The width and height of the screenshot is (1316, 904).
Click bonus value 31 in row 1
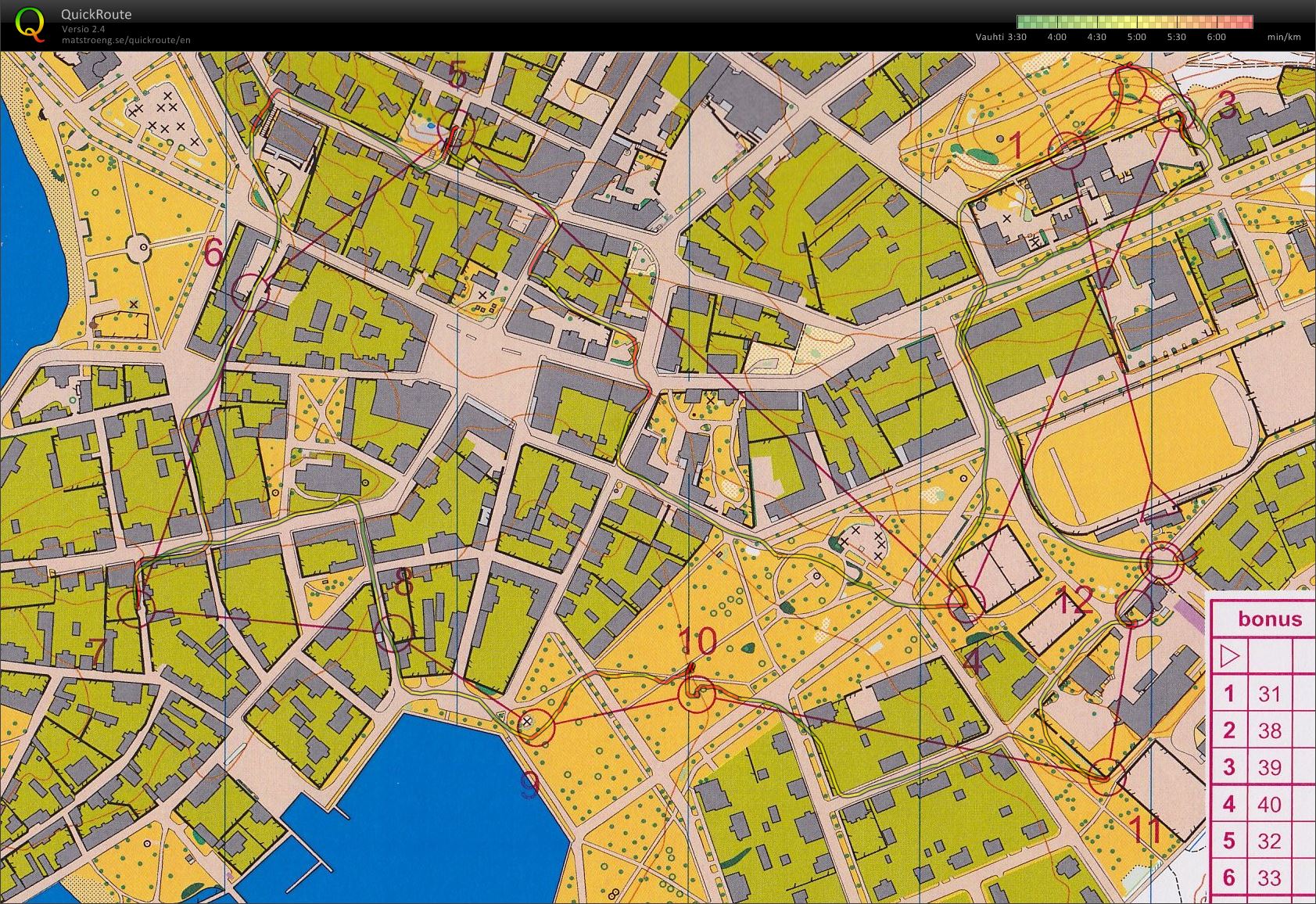(1269, 694)
